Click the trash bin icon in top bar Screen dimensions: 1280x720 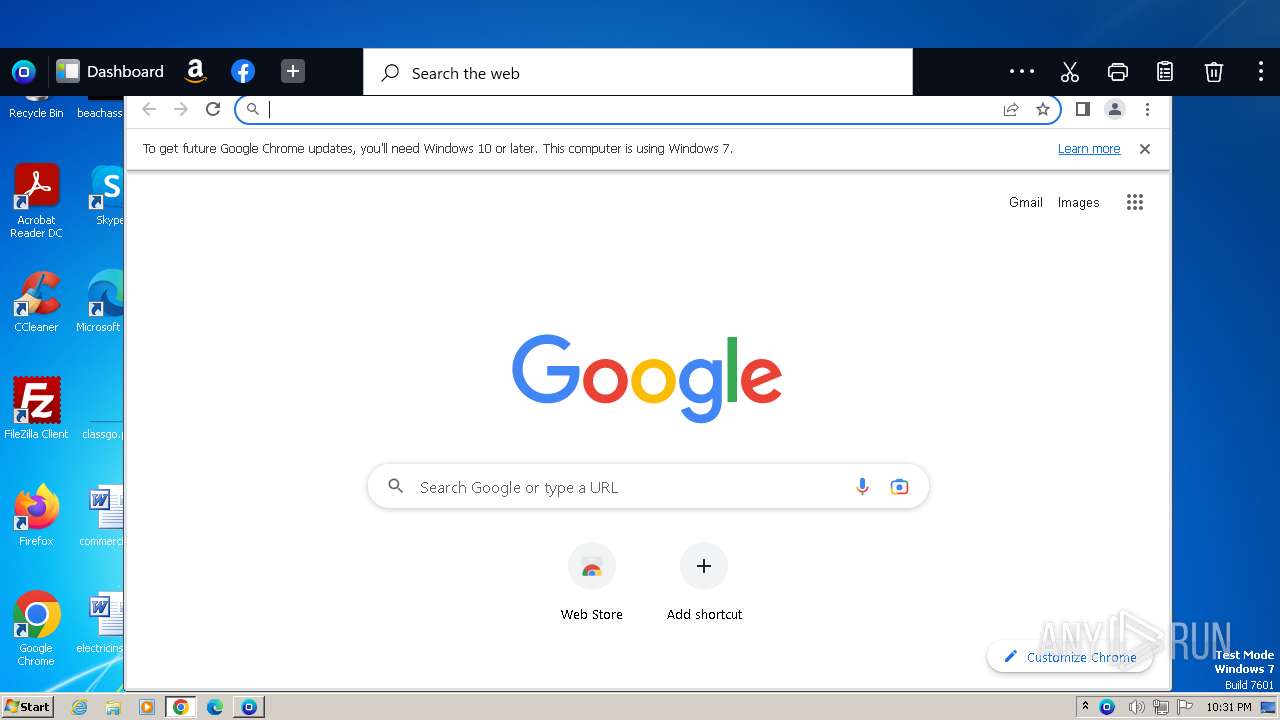(1213, 71)
